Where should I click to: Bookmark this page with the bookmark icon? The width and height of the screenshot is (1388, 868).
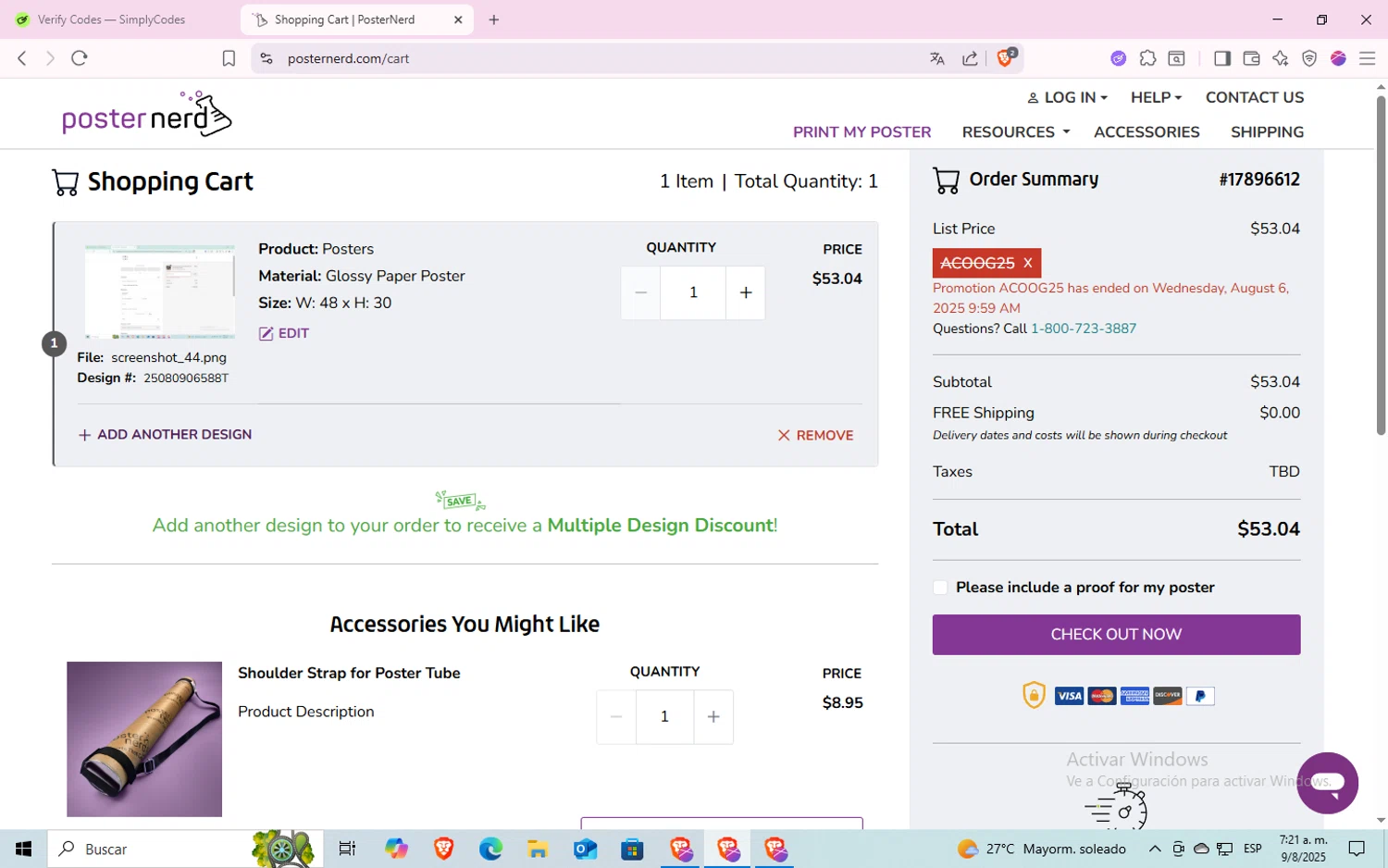(x=229, y=58)
